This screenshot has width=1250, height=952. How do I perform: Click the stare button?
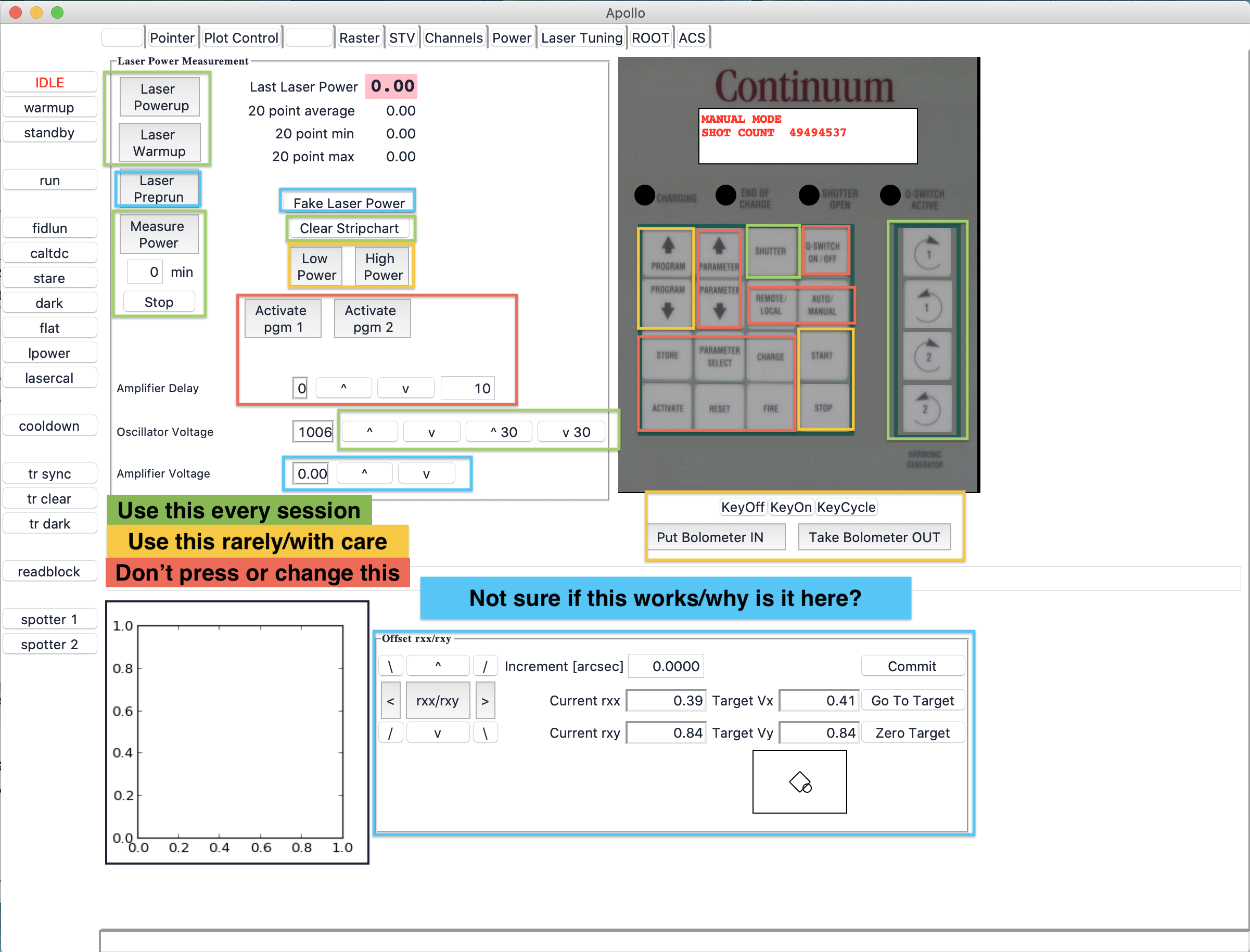coord(50,278)
